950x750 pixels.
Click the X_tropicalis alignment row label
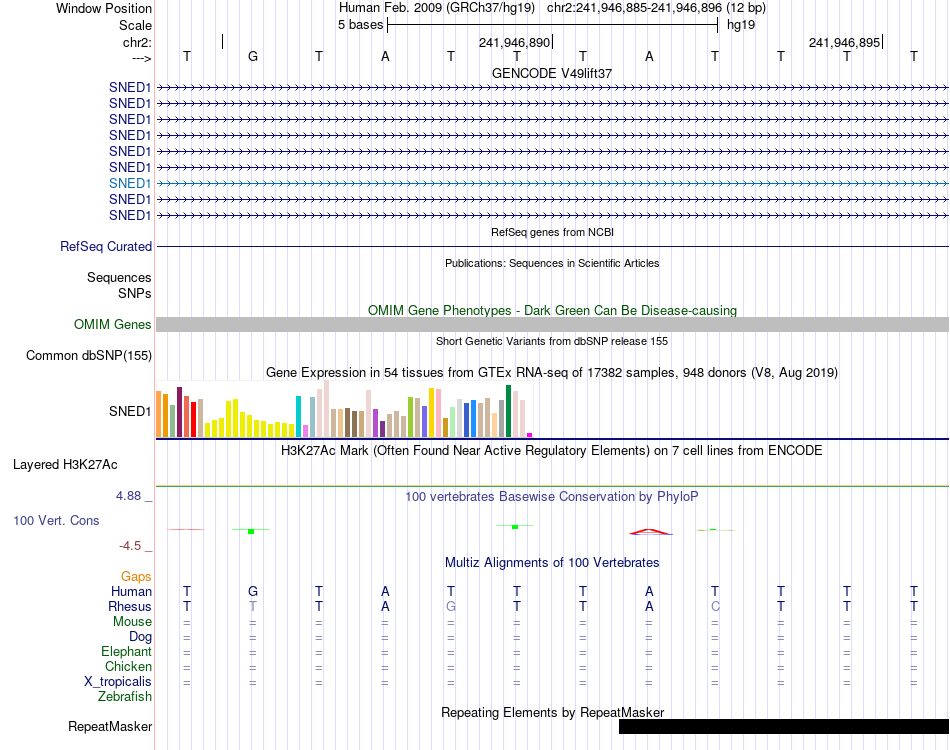click(x=118, y=682)
